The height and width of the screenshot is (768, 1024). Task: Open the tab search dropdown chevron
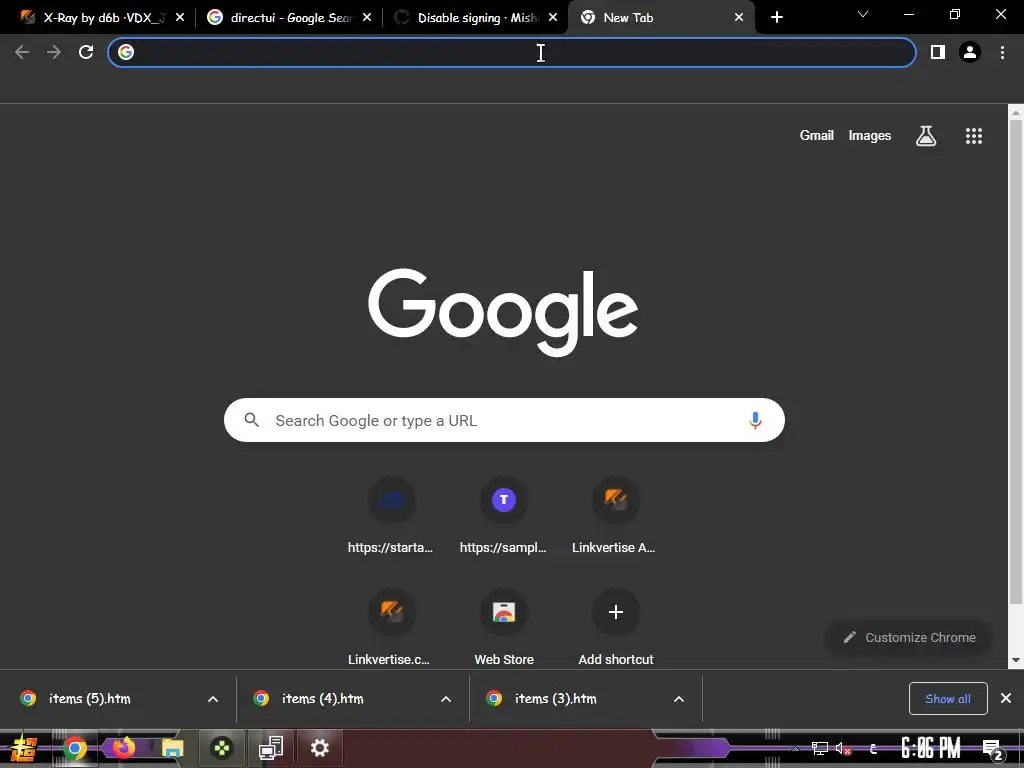tap(863, 14)
